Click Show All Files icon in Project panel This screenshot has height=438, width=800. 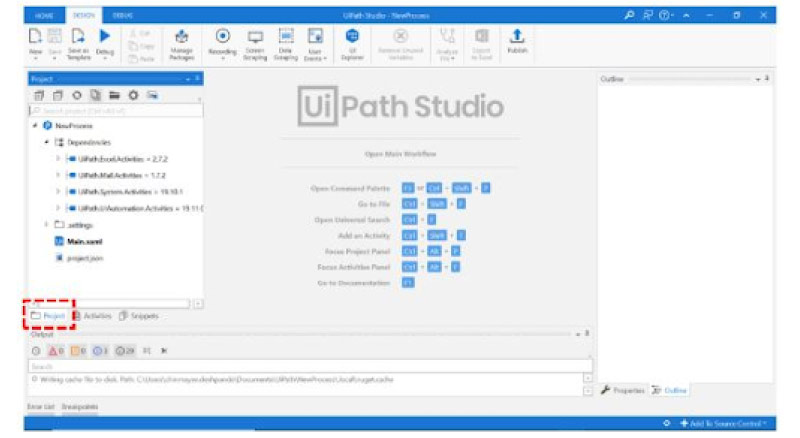(x=95, y=95)
